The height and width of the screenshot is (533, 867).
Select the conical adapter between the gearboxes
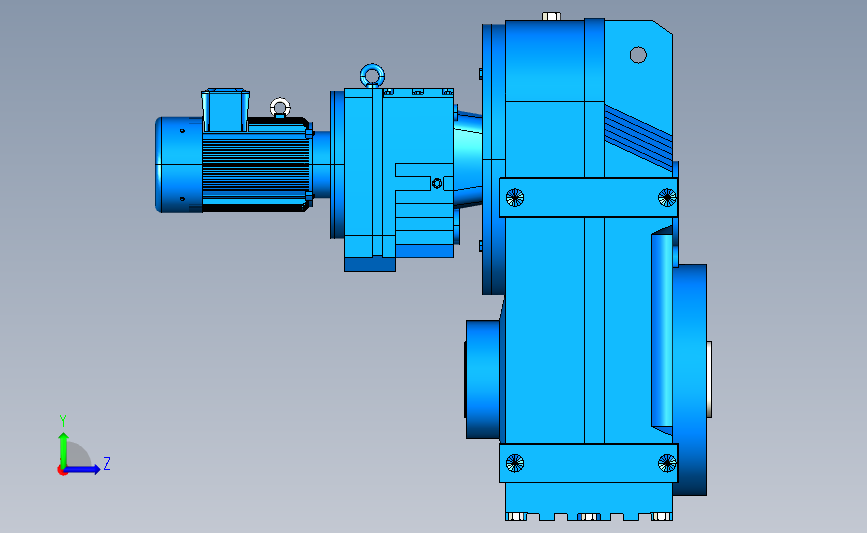pos(468,159)
